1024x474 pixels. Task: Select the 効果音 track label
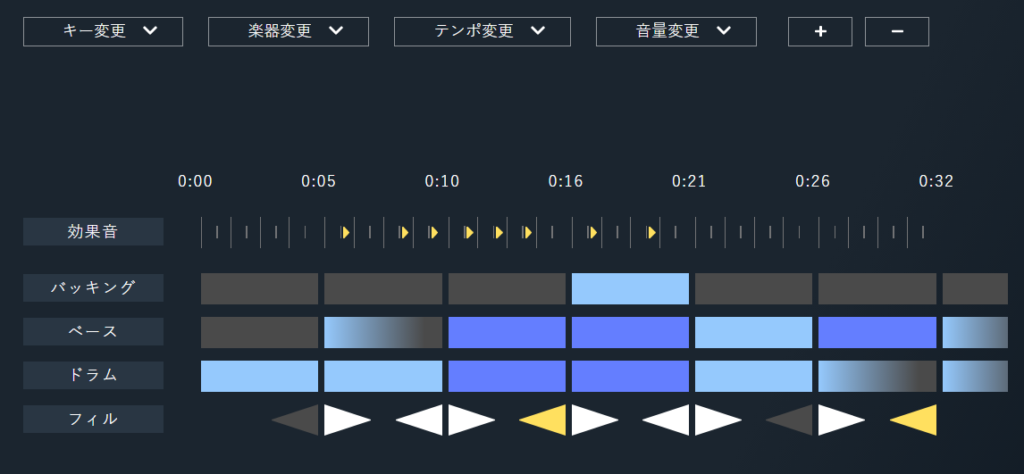point(93,232)
